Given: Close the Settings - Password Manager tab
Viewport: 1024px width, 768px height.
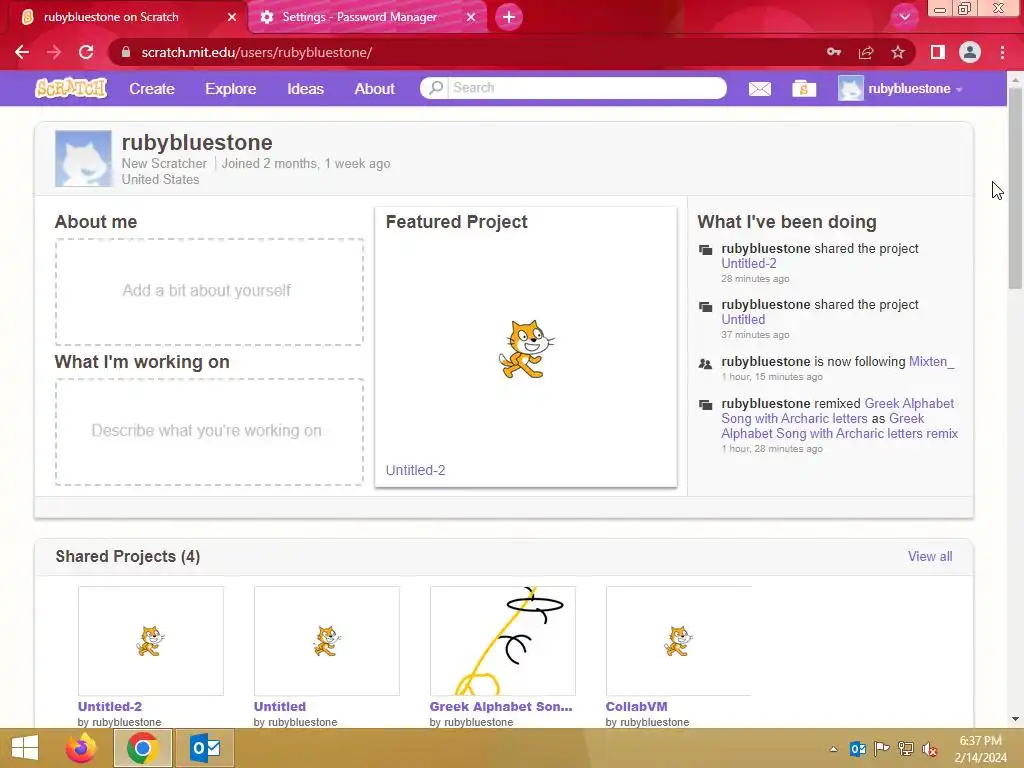Looking at the screenshot, I should pos(471,17).
